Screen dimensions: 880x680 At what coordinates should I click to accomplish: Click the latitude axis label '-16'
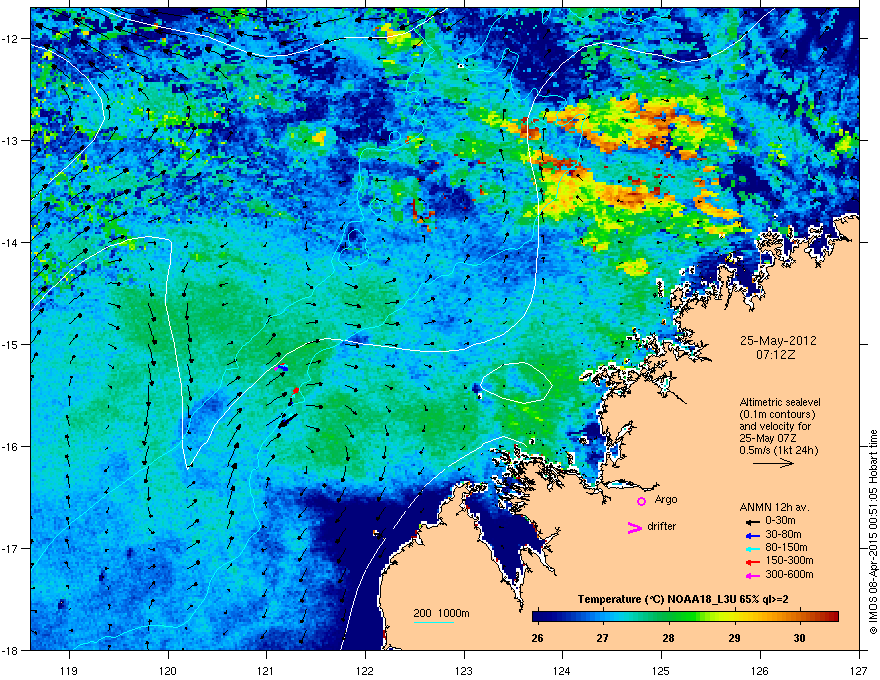pyautogui.click(x=10, y=446)
